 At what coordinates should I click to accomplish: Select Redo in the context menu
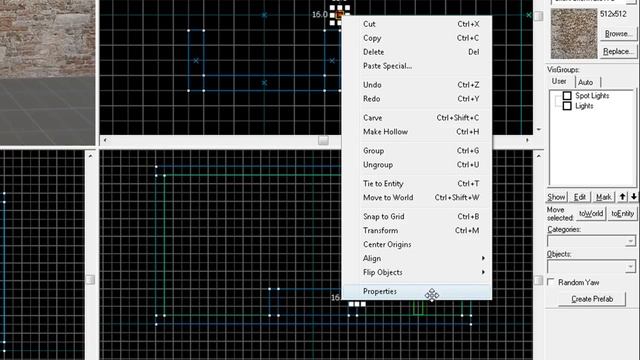click(x=417, y=99)
